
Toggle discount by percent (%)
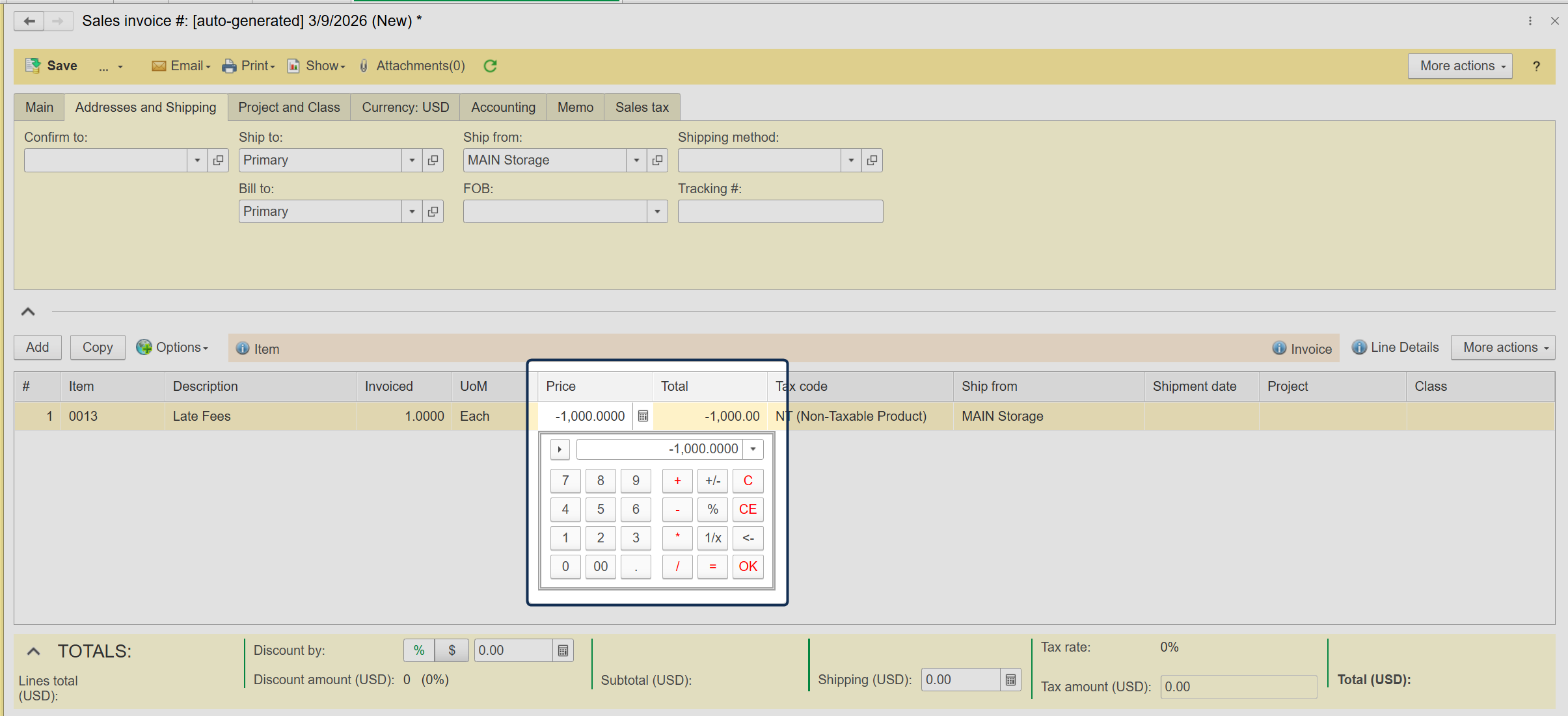point(419,650)
